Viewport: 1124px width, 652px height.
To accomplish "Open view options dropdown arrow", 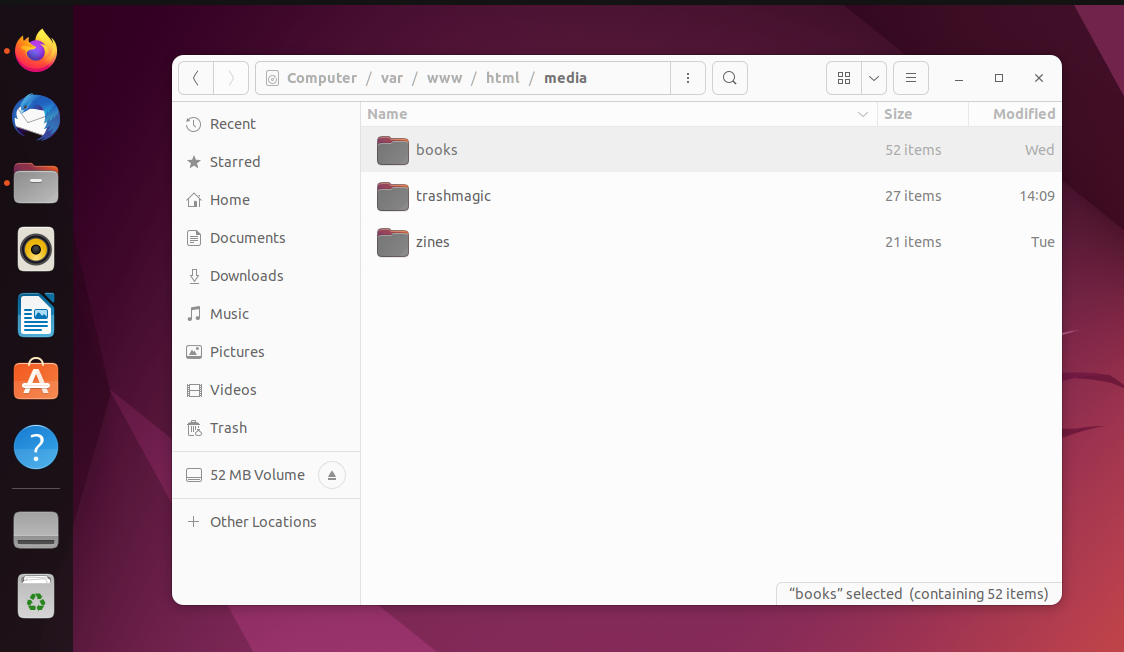I will [x=874, y=78].
